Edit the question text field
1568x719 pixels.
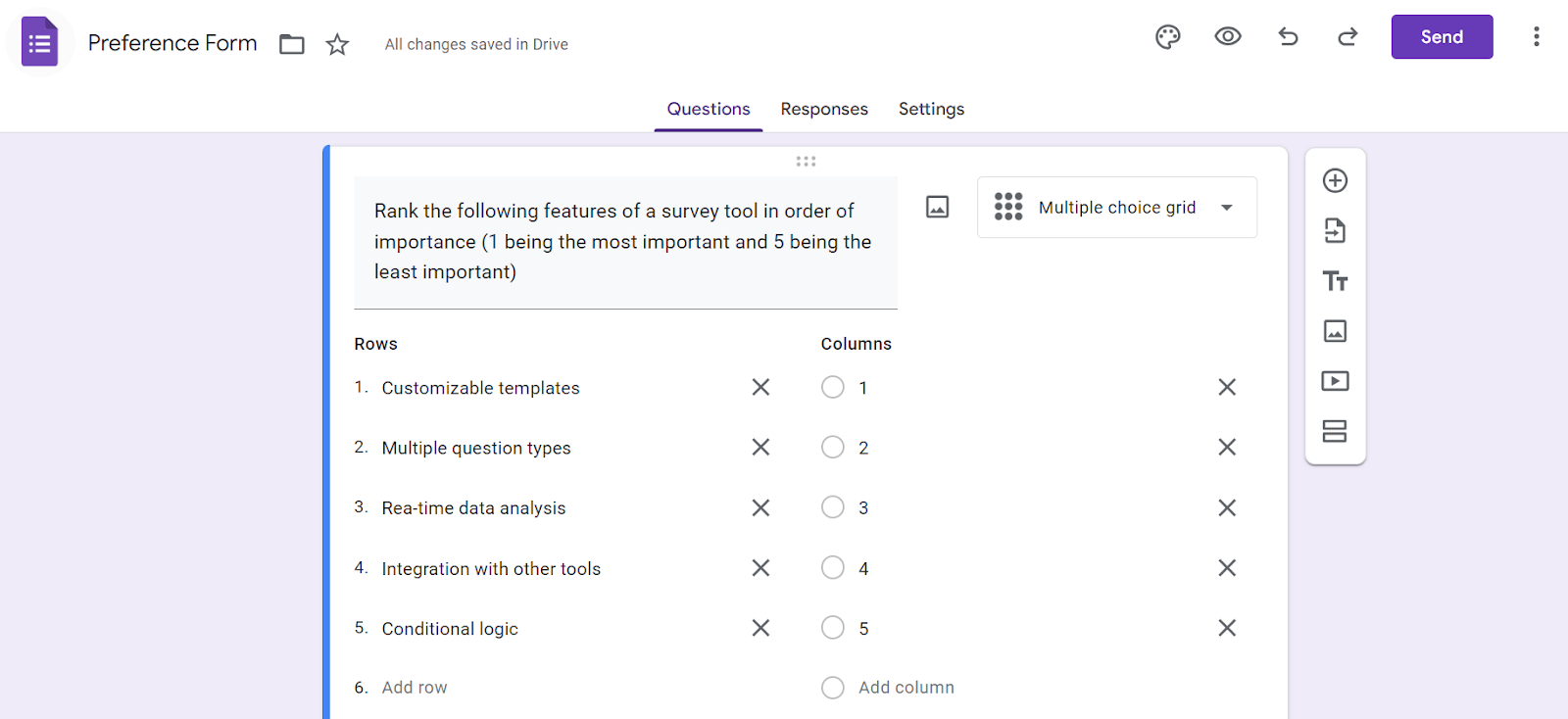(625, 242)
